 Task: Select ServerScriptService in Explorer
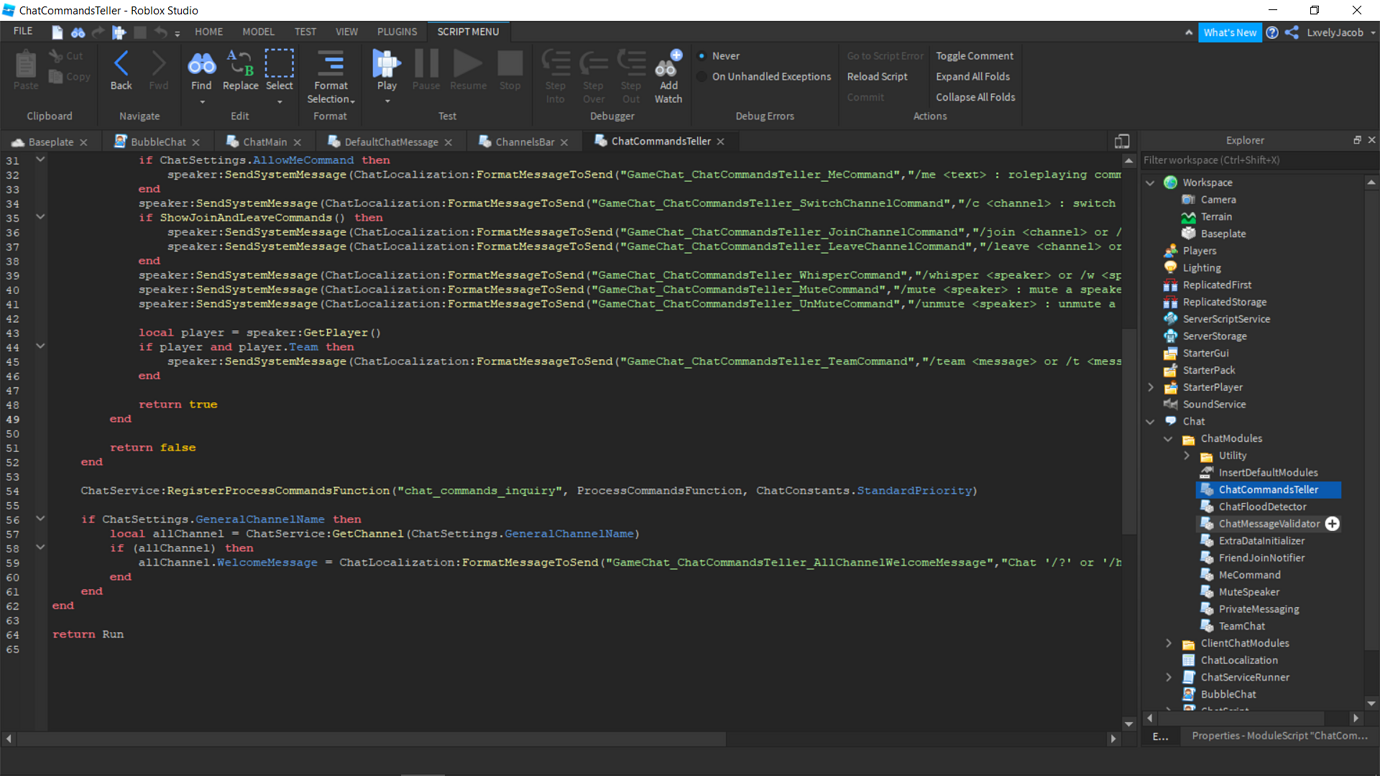coord(1226,319)
